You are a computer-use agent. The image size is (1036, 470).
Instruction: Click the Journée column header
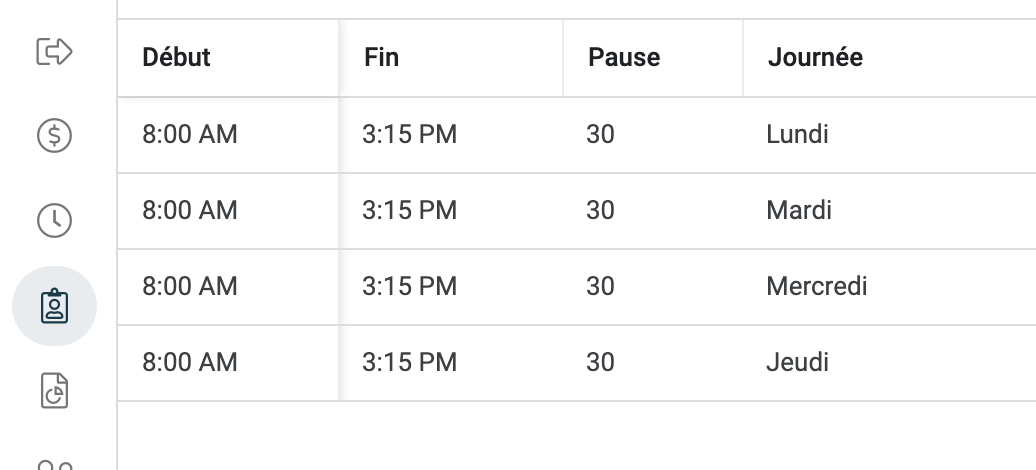point(815,57)
